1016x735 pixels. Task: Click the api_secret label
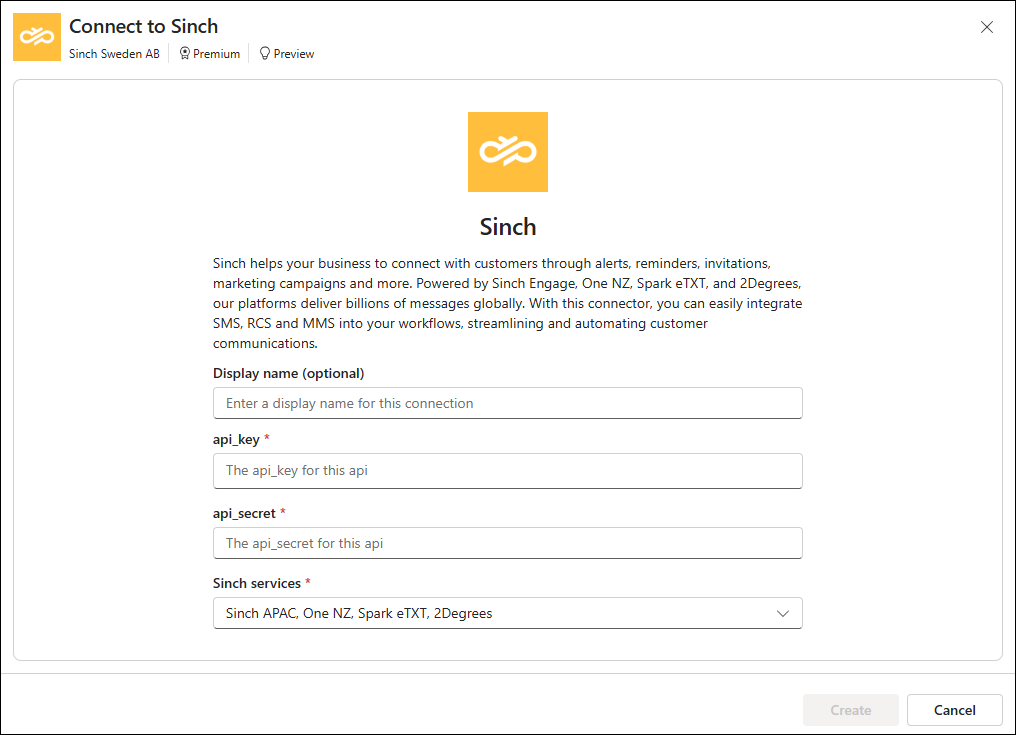244,513
